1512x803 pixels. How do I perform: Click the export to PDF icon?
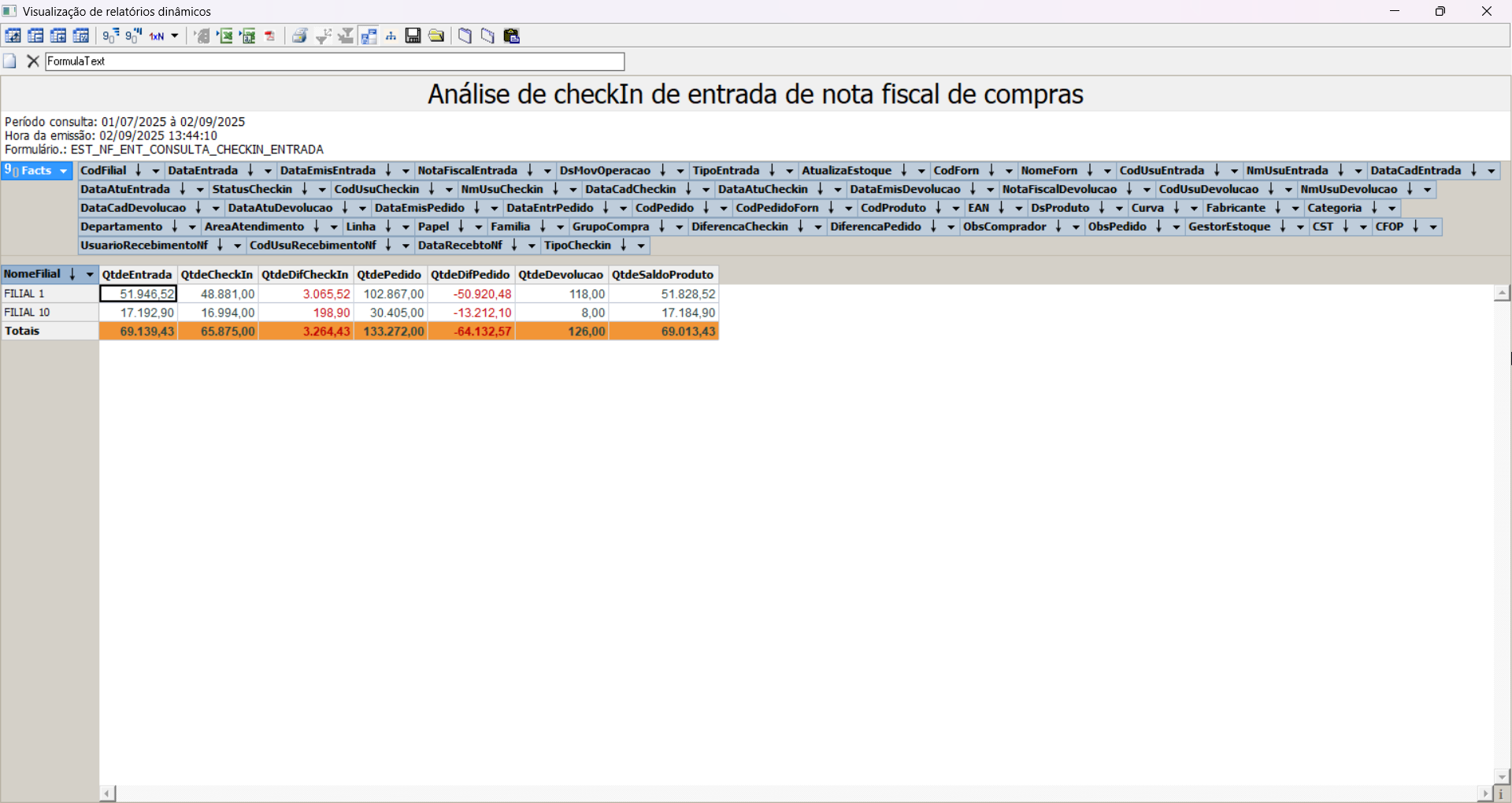coord(271,35)
